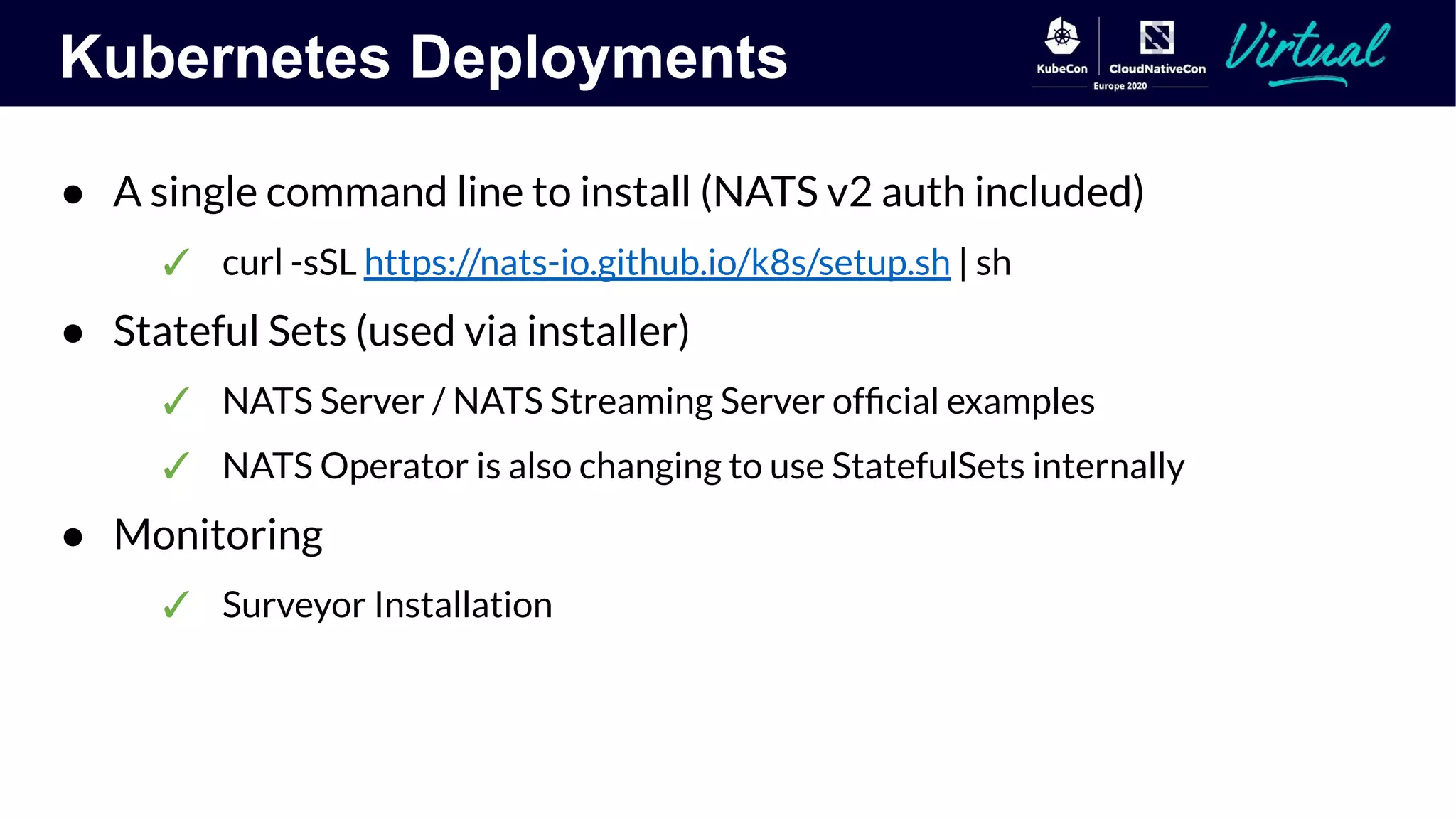Click the green checkmark beside NATS Server line
Image resolution: width=1456 pixels, height=819 pixels.
click(176, 401)
